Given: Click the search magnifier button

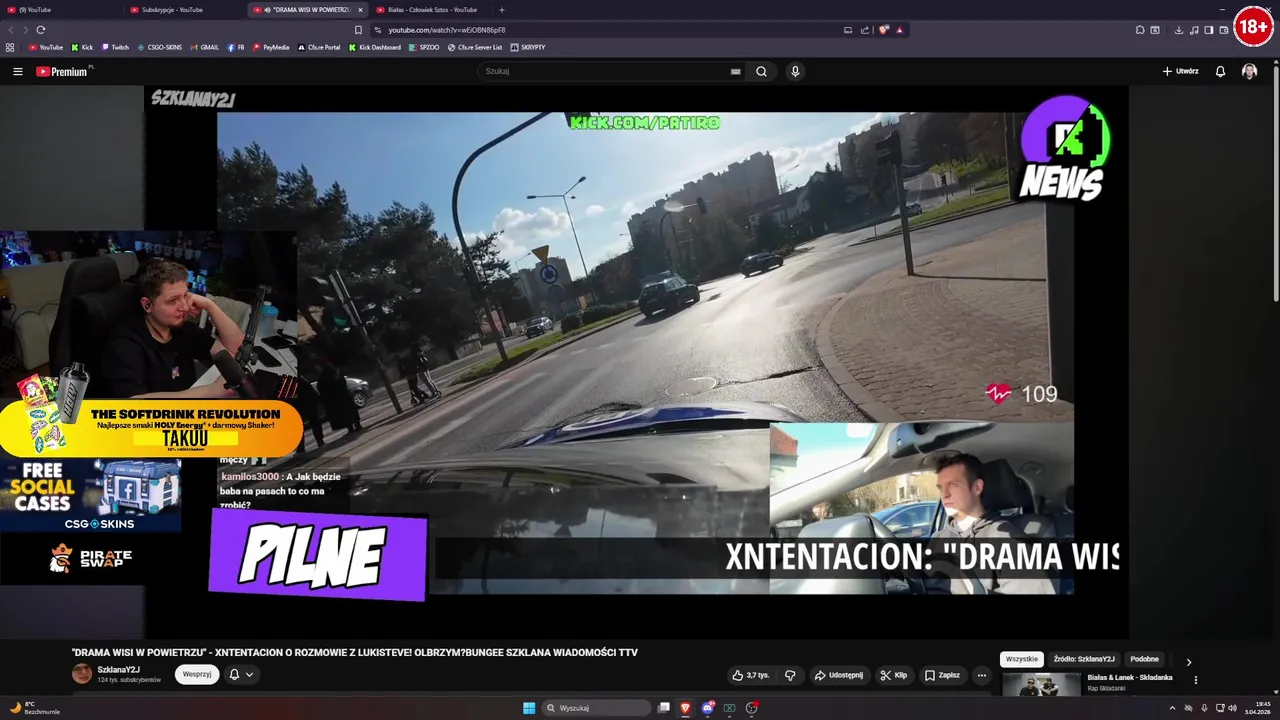Looking at the screenshot, I should pyautogui.click(x=761, y=71).
